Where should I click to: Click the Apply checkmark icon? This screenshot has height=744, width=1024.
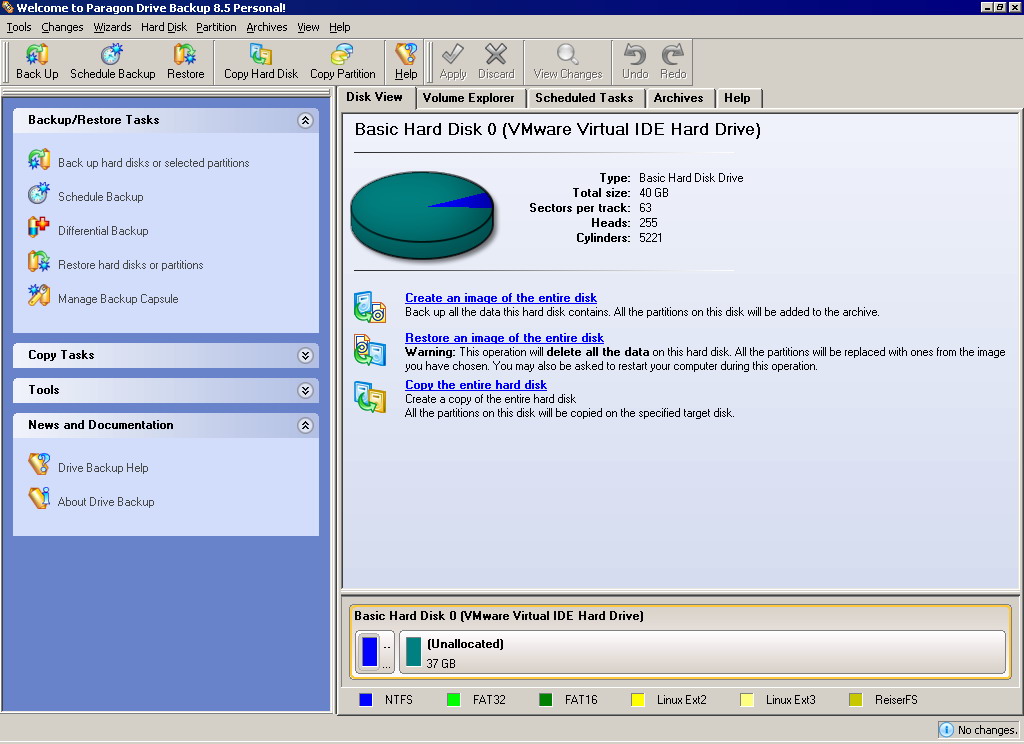coord(453,54)
